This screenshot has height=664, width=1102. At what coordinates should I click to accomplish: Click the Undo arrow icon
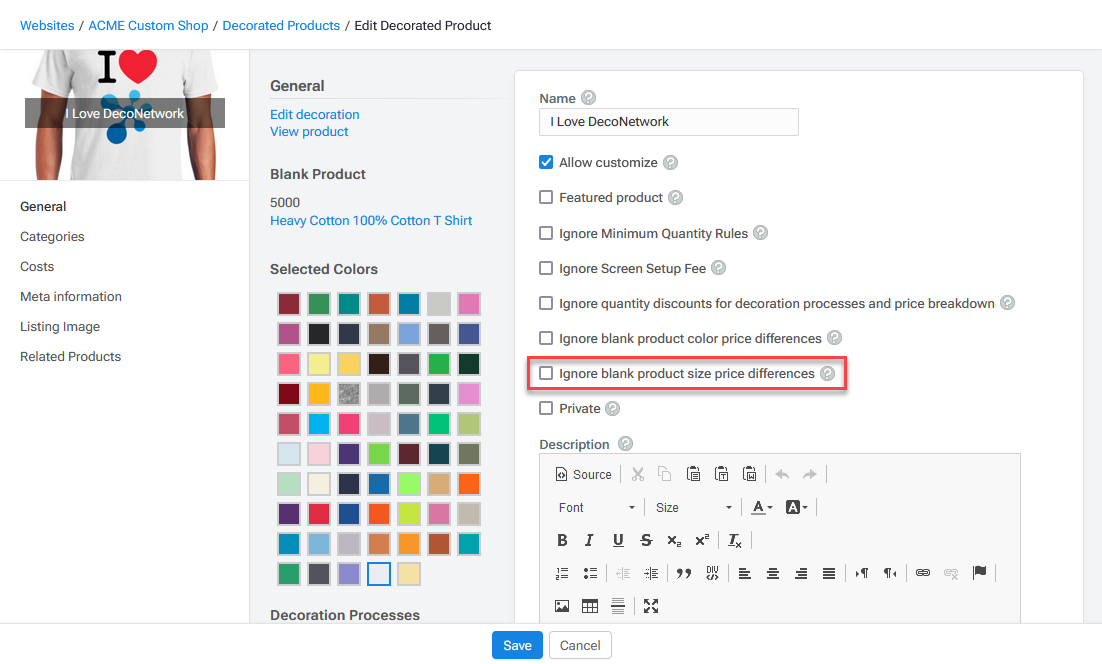click(x=782, y=474)
